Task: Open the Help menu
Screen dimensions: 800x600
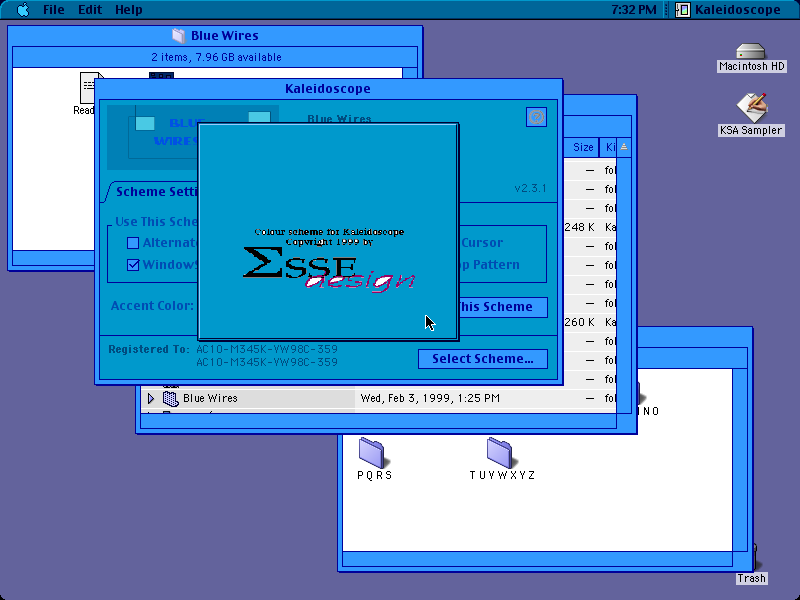Action: click(129, 9)
